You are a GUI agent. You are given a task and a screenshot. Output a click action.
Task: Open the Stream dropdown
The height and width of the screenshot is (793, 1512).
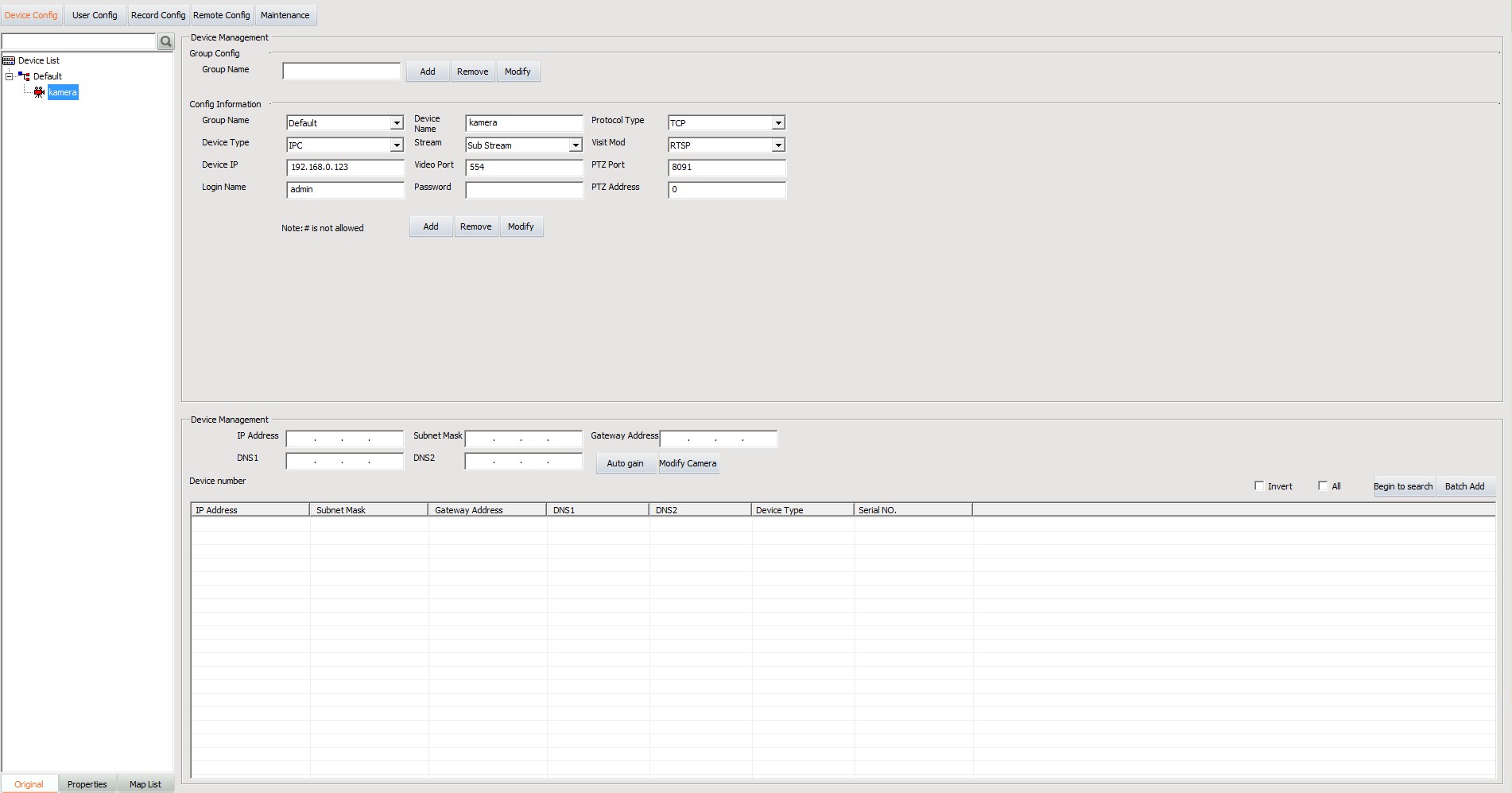(575, 145)
